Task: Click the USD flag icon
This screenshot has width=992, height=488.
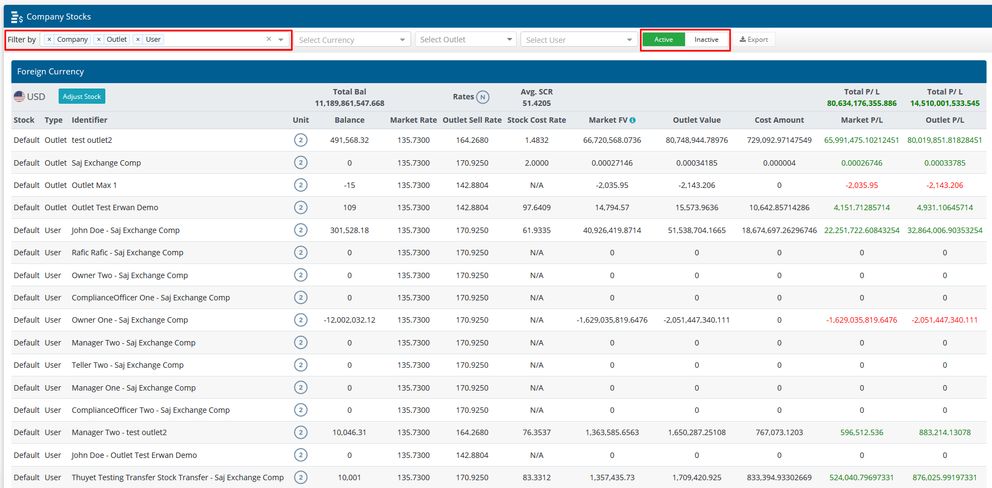Action: pos(19,97)
